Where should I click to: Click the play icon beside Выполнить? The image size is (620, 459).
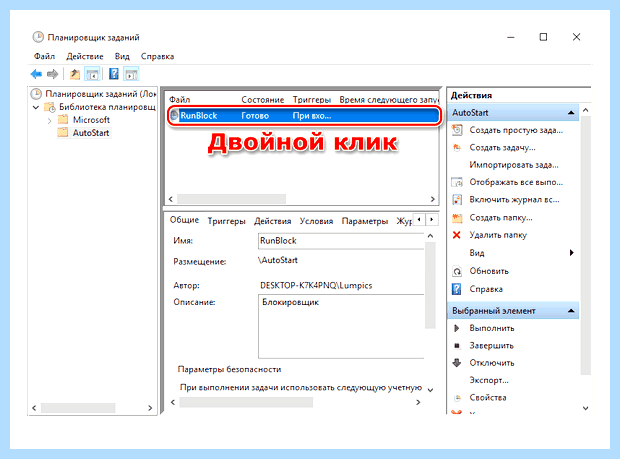[457, 328]
